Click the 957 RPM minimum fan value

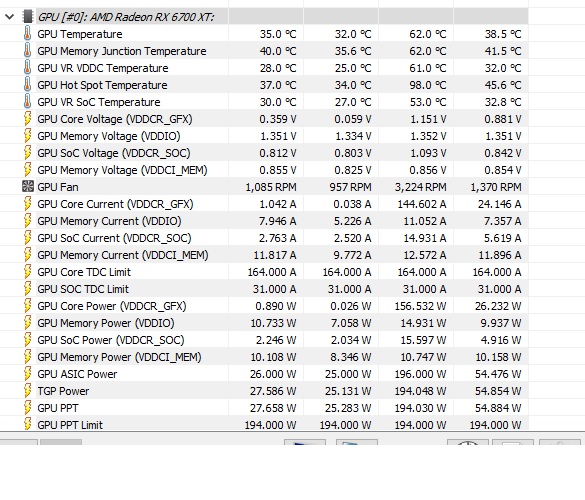tap(350, 187)
